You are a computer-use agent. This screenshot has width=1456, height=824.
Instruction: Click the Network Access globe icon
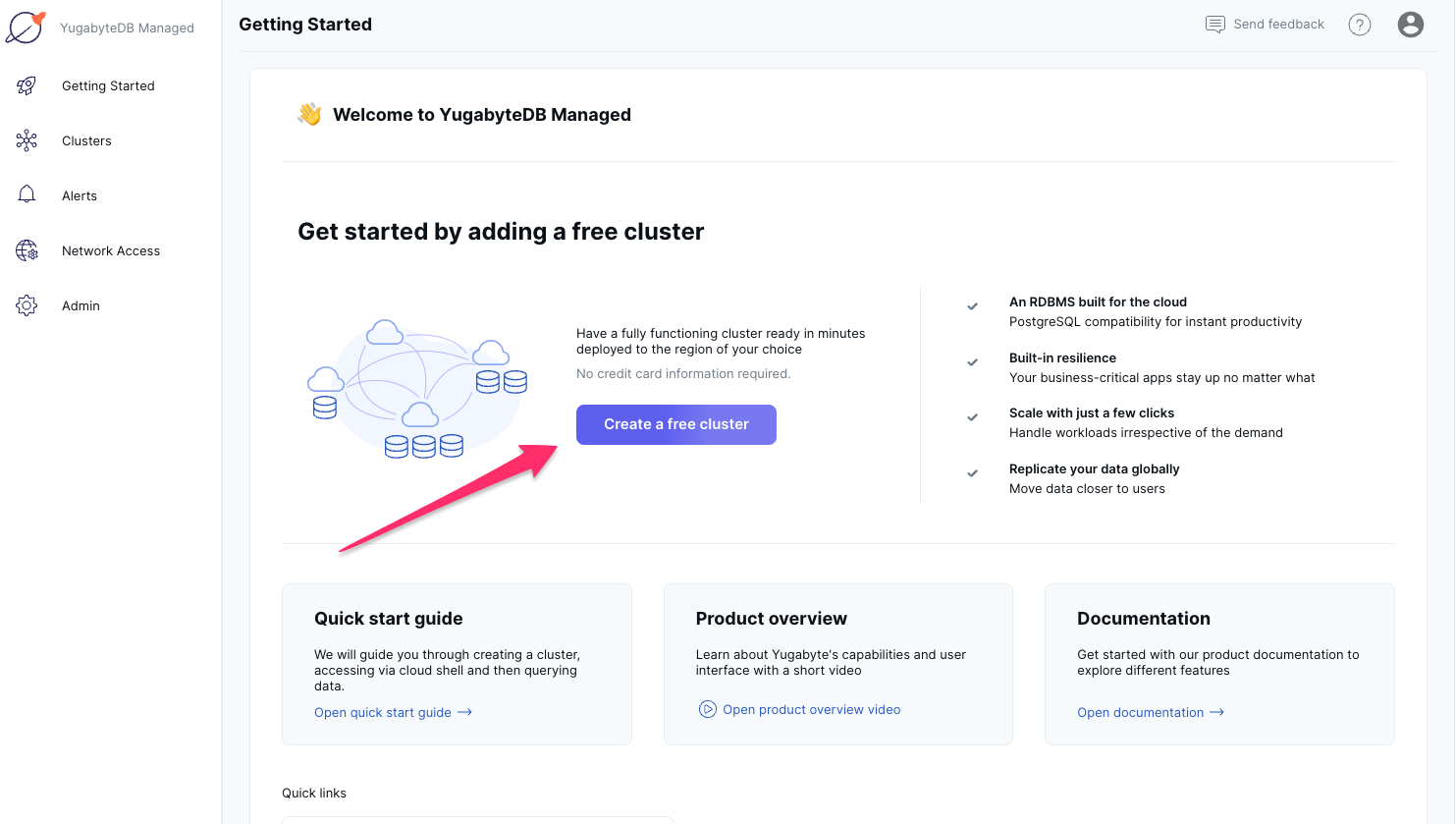point(27,250)
